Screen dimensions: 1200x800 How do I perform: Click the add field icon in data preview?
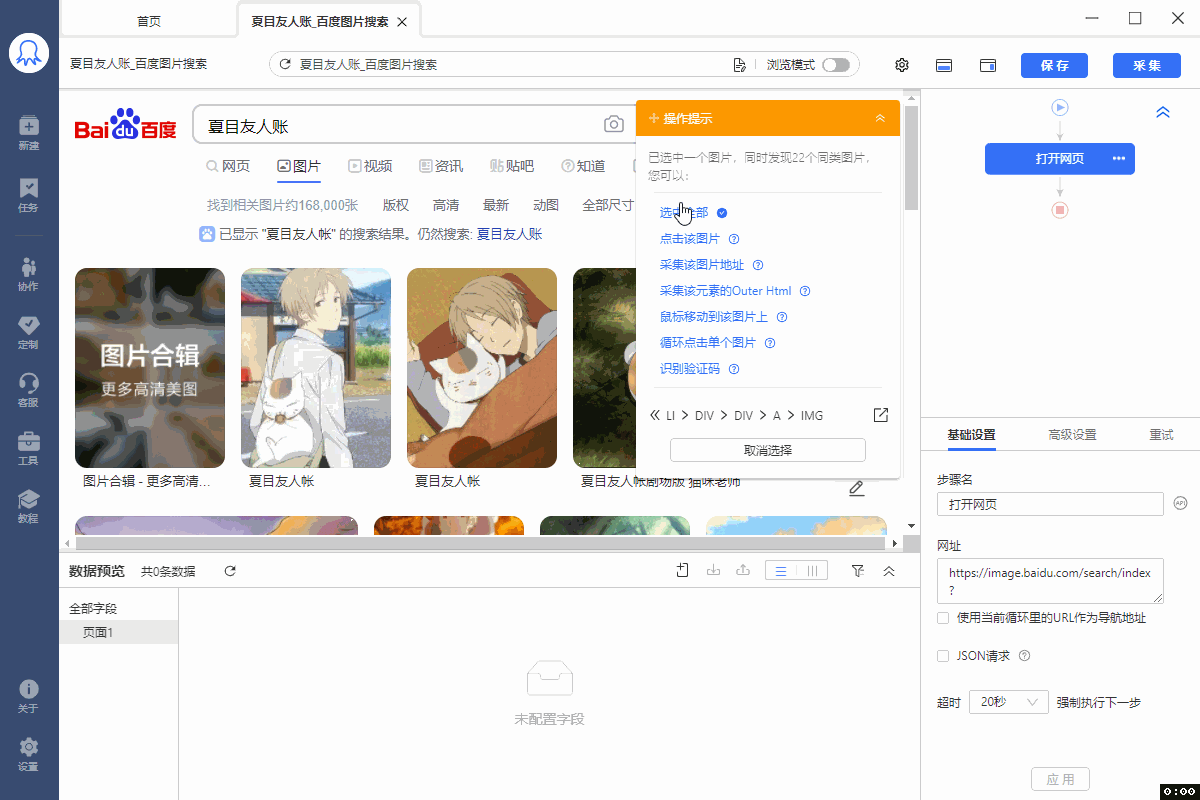[683, 570]
